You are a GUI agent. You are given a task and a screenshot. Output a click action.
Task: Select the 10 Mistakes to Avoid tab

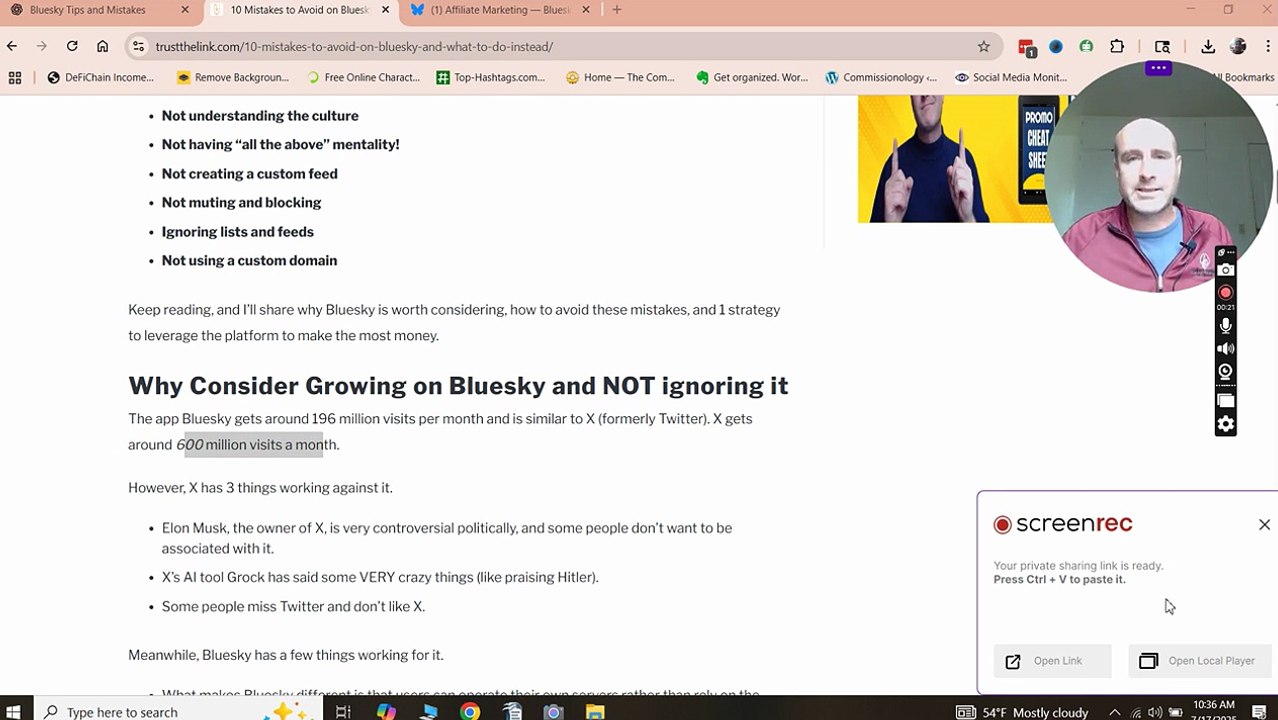[298, 10]
